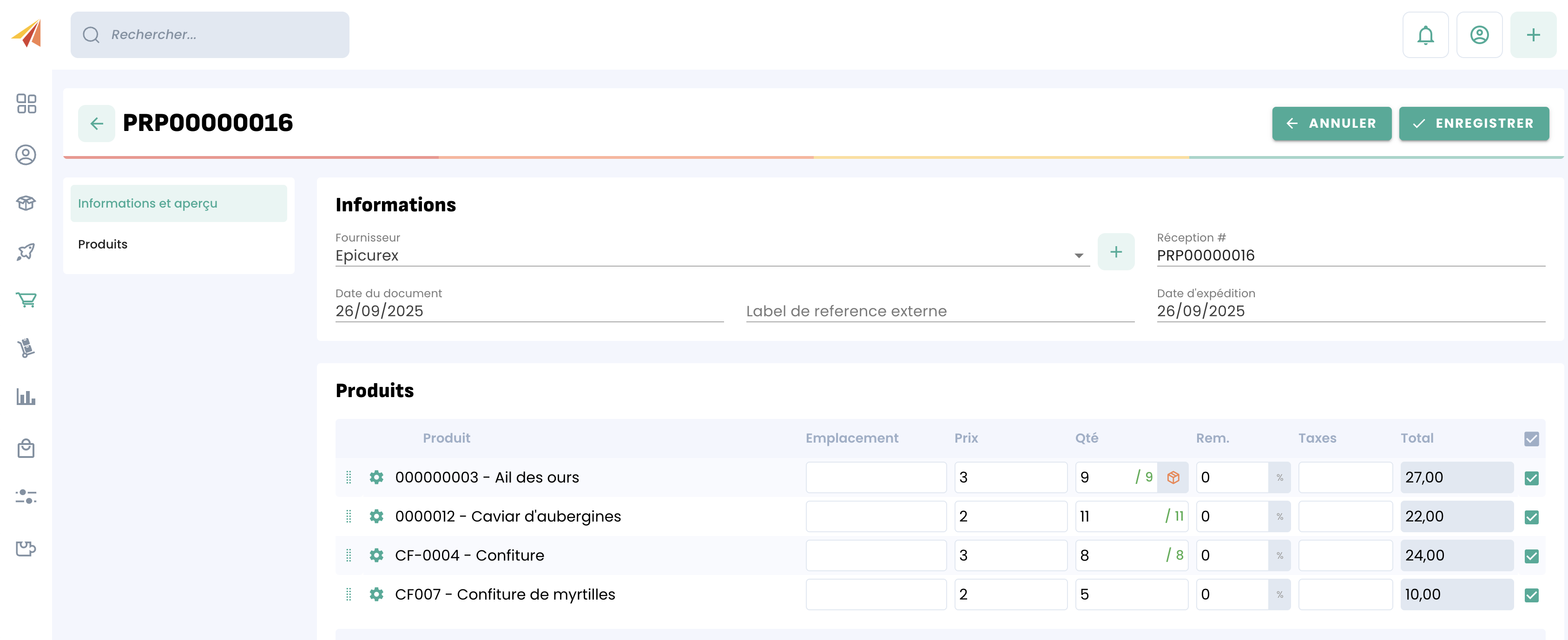Screen dimensions: 1568x640
Task: Uncheck the Confiture de myrtilles row checkbox
Action: tap(1531, 595)
